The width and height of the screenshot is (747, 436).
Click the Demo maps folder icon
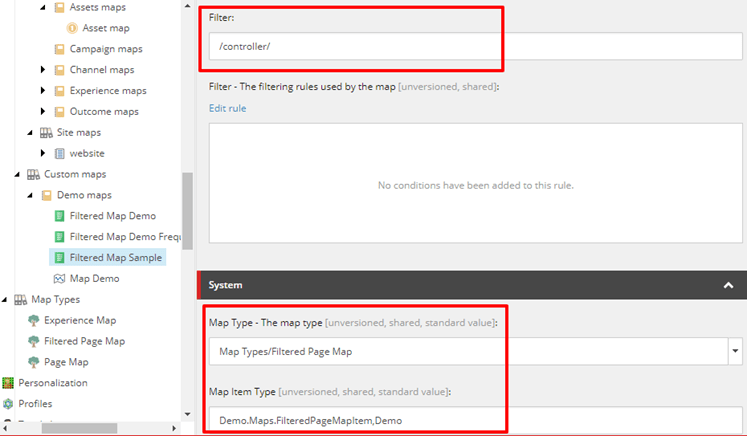(46, 195)
